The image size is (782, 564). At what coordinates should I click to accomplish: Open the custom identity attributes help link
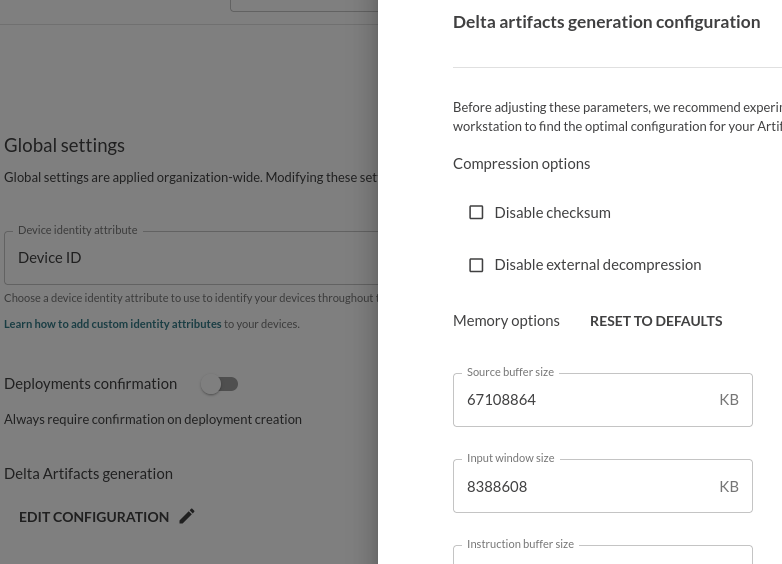click(113, 324)
